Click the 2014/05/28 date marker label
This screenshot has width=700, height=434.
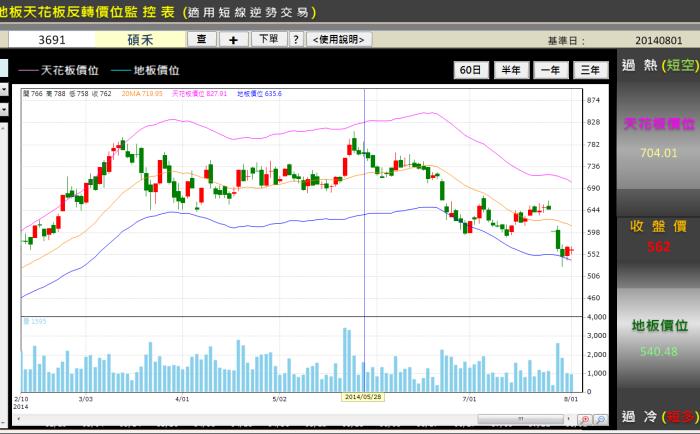click(363, 397)
